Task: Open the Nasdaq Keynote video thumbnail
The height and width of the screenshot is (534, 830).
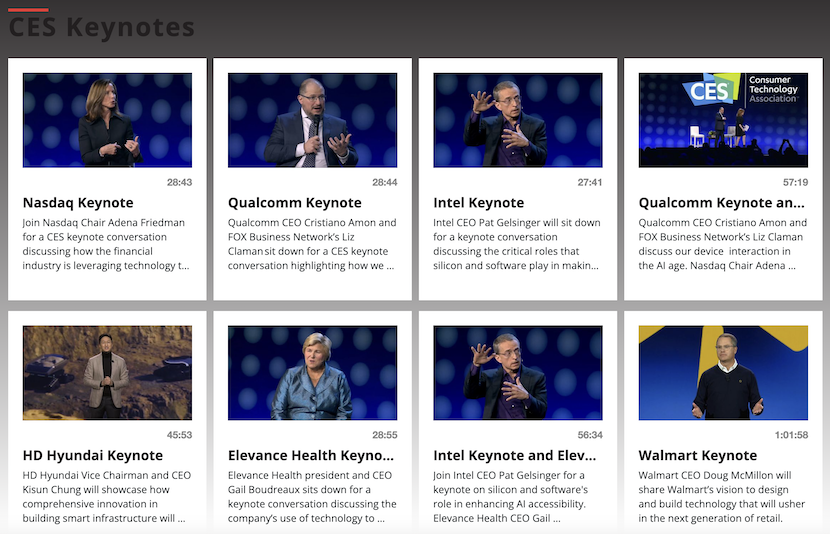Action: [107, 120]
